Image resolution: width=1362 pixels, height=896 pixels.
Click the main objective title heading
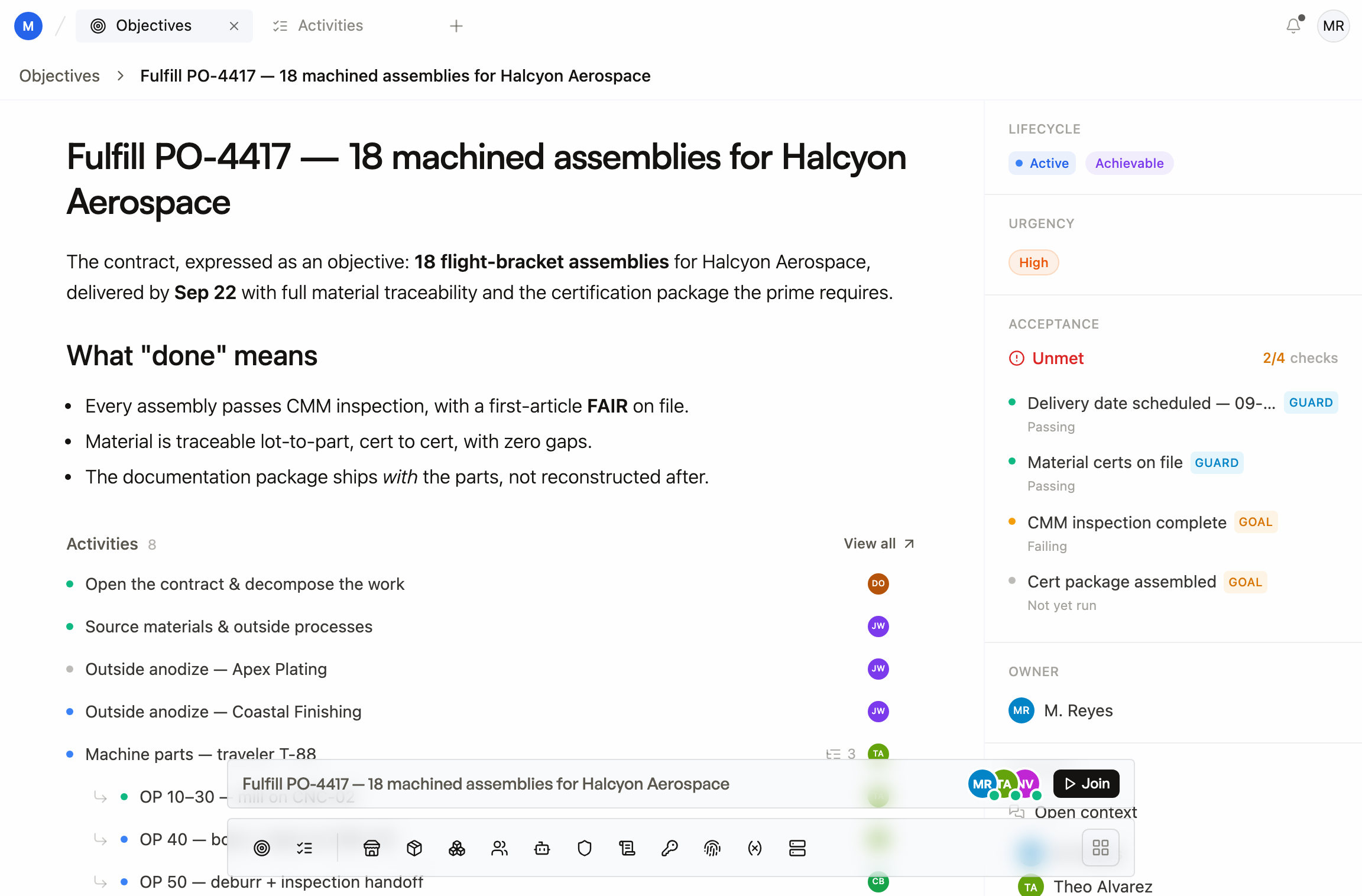(486, 180)
